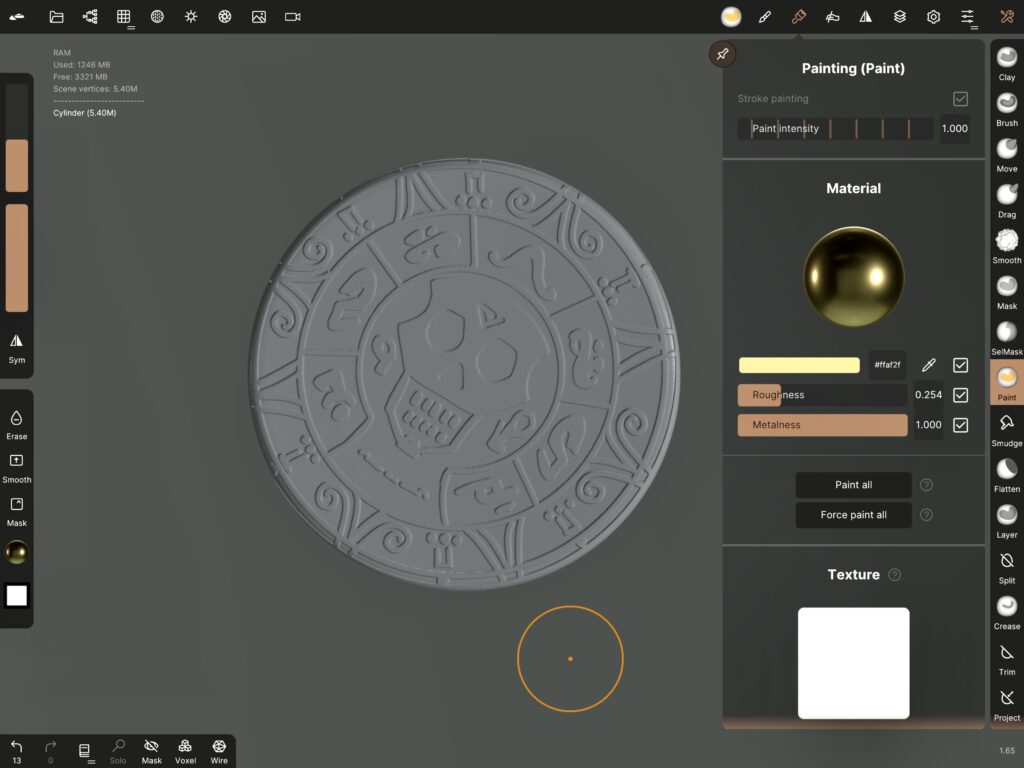
Task: Pick the Trim tool
Action: (1007, 657)
